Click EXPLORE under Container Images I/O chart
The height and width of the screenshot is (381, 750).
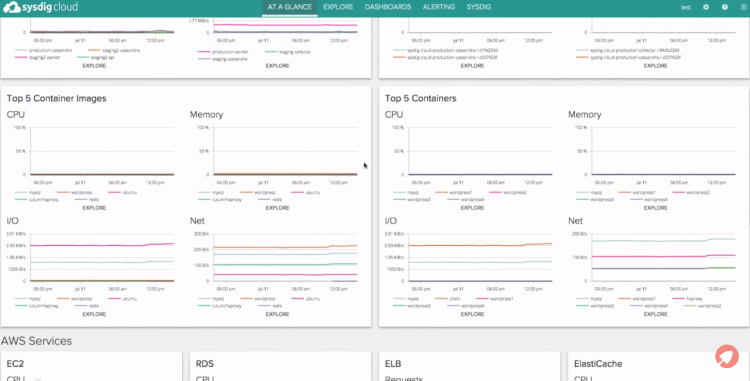pos(94,314)
